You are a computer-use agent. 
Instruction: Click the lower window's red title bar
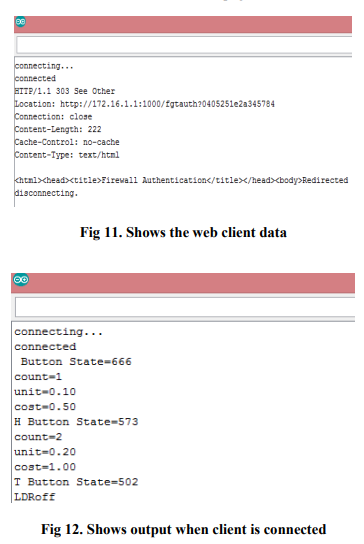click(183, 283)
